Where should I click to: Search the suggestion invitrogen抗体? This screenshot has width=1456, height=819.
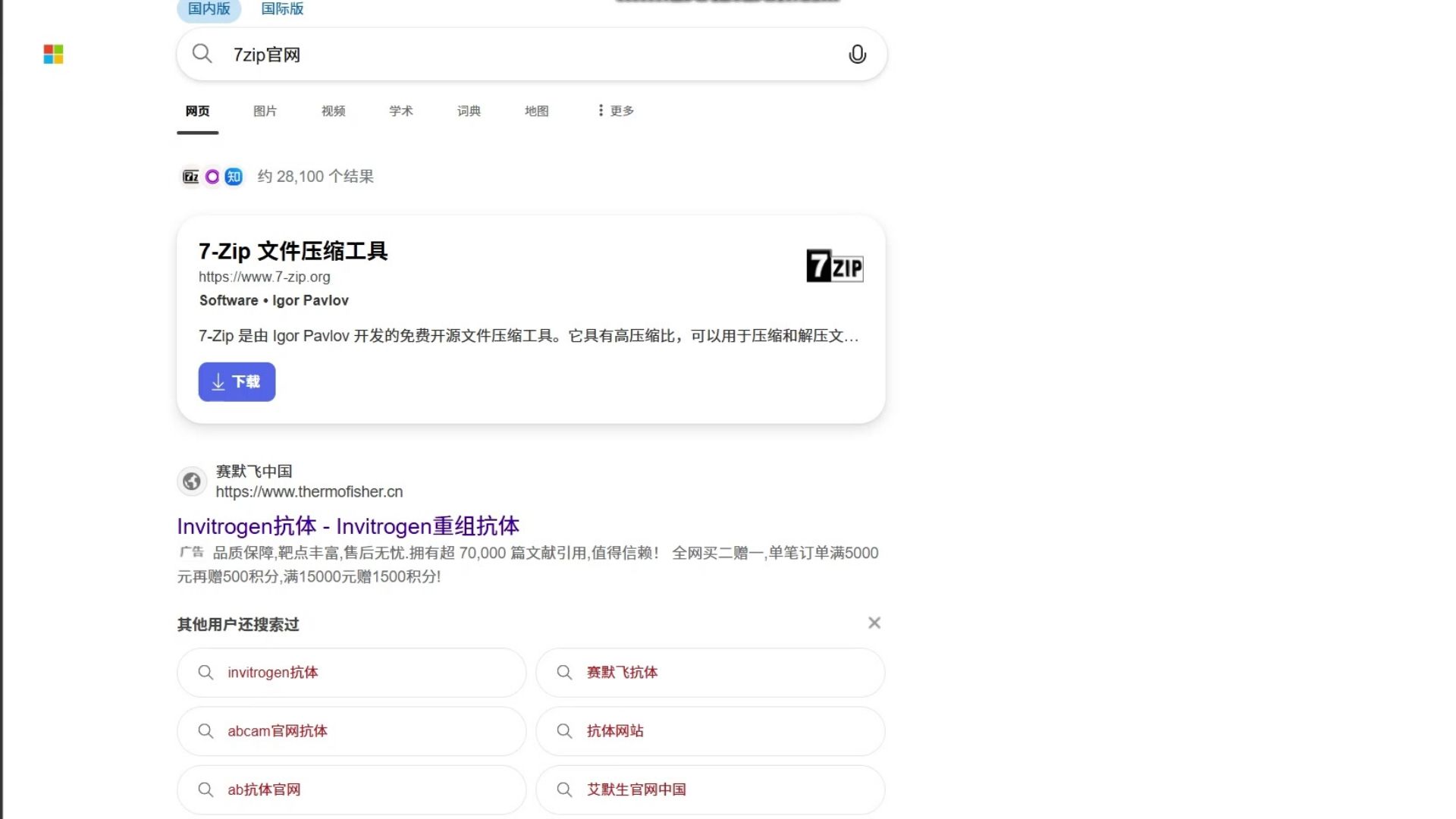click(351, 673)
